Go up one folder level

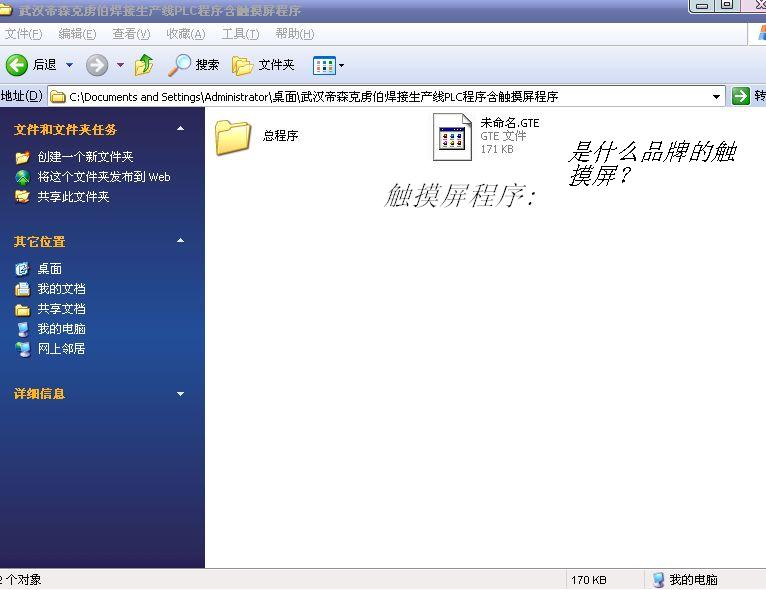(144, 65)
